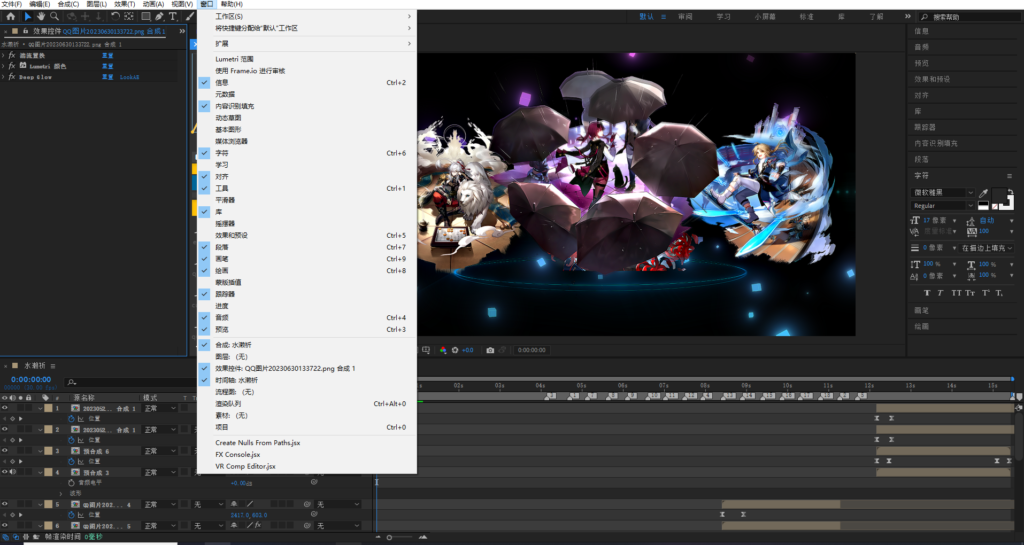The image size is (1024, 545).
Task: Expand the Deep Glow effect properties
Action: pos(3,76)
